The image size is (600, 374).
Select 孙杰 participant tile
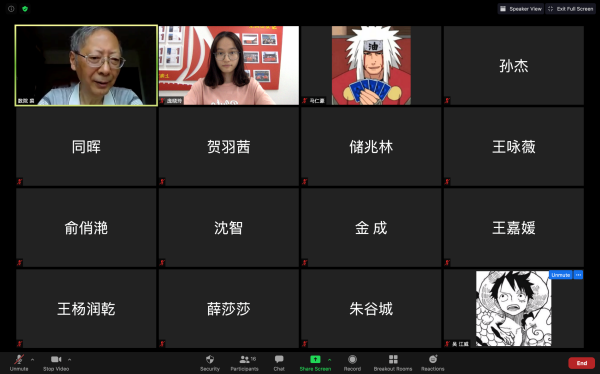coord(514,65)
